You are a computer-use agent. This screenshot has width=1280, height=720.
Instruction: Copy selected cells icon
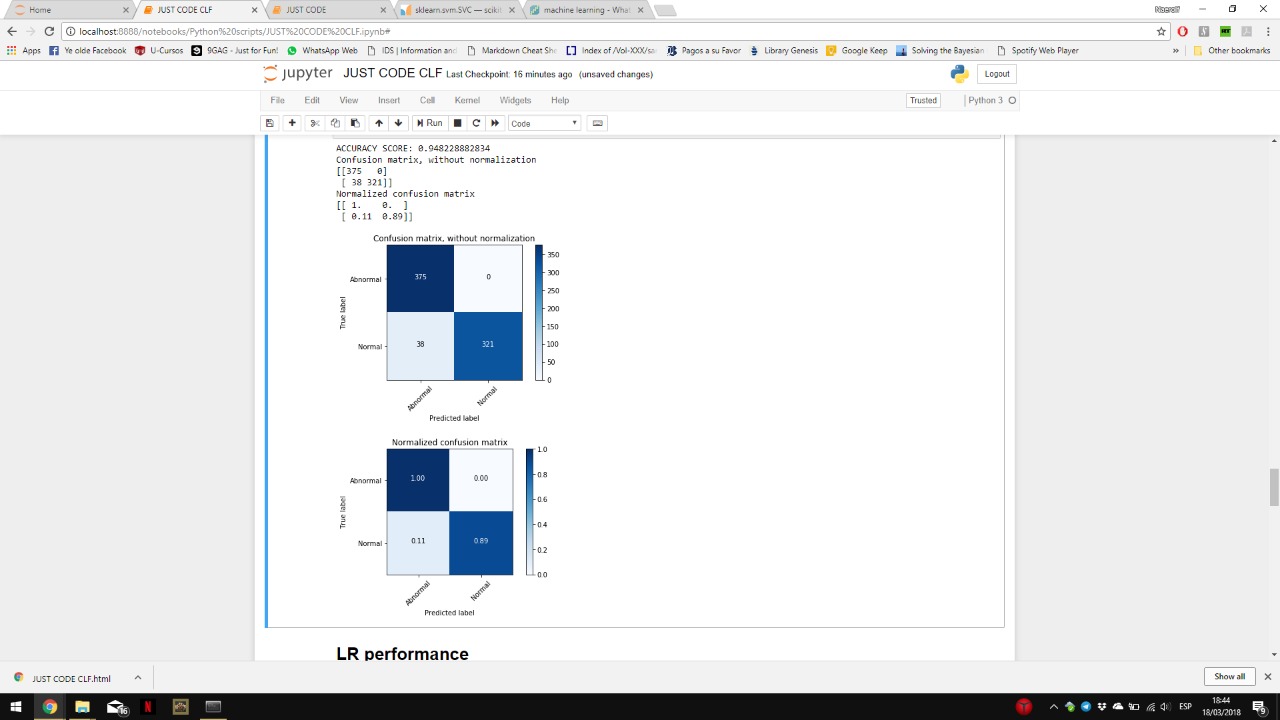pos(335,123)
